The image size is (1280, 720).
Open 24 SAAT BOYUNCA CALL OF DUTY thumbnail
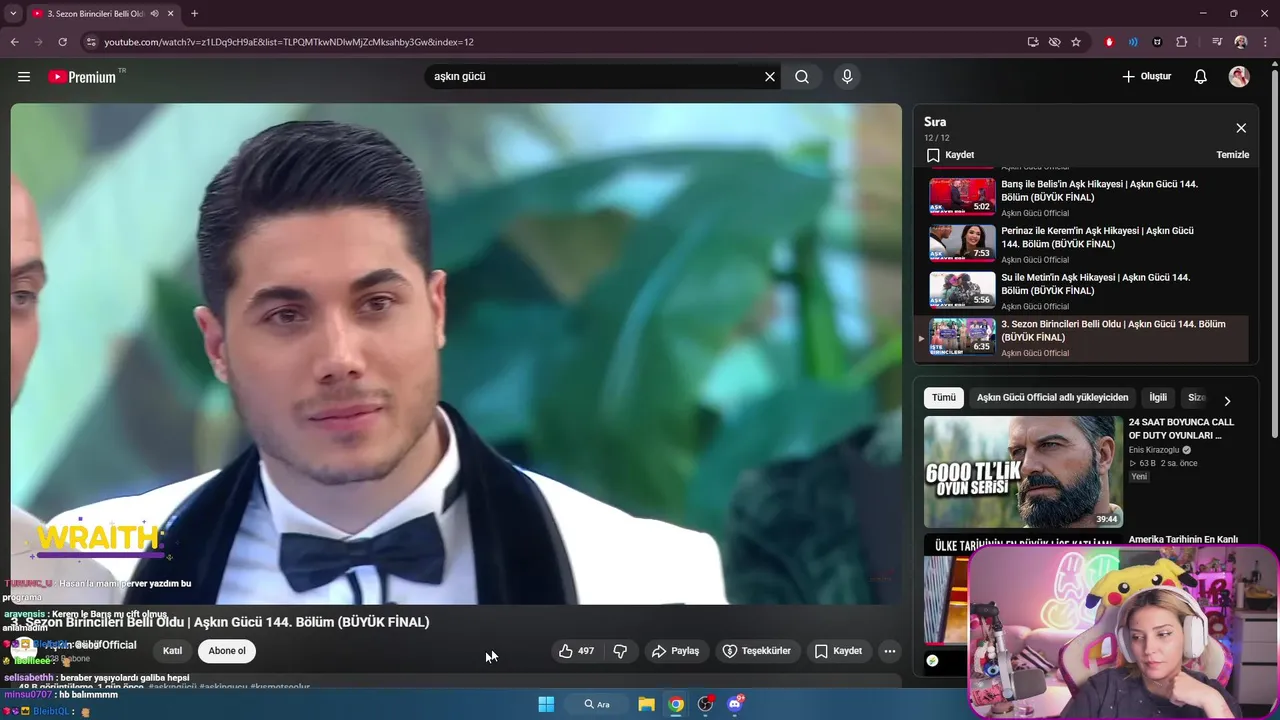coord(1023,472)
